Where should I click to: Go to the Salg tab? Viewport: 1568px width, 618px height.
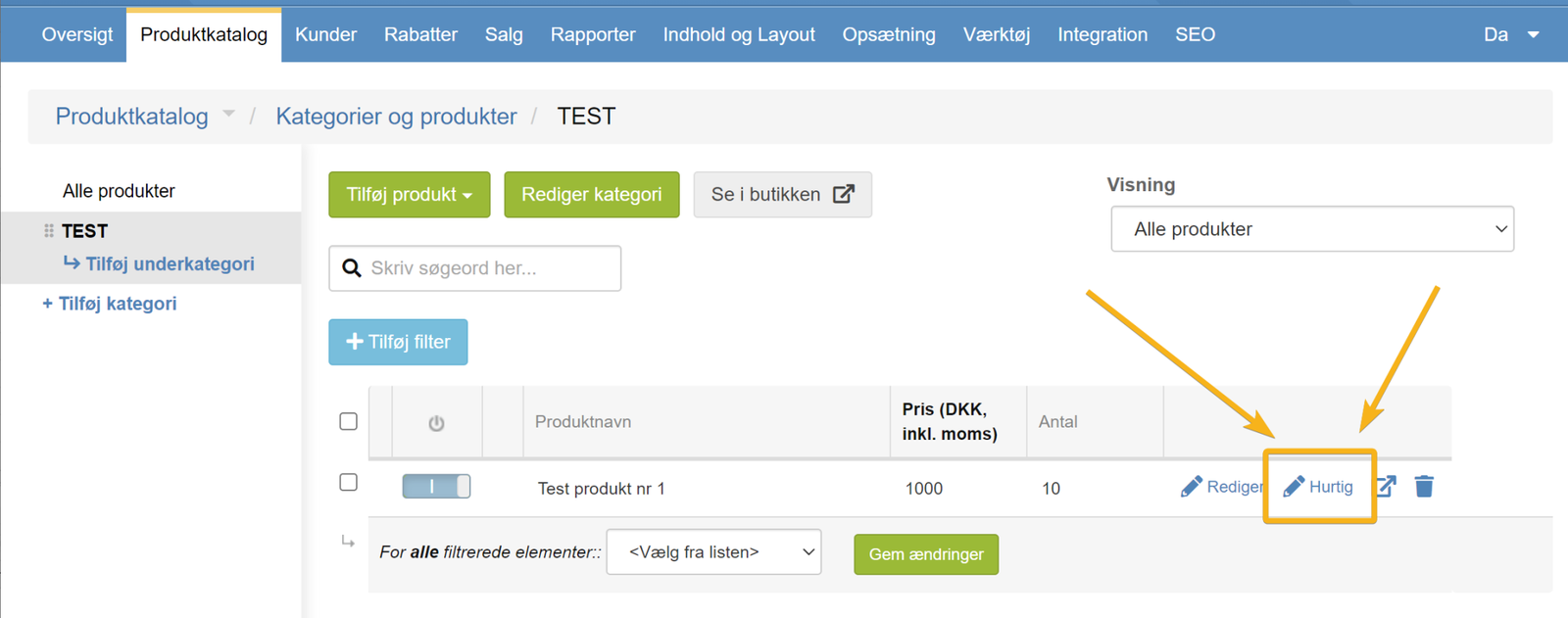(x=504, y=34)
